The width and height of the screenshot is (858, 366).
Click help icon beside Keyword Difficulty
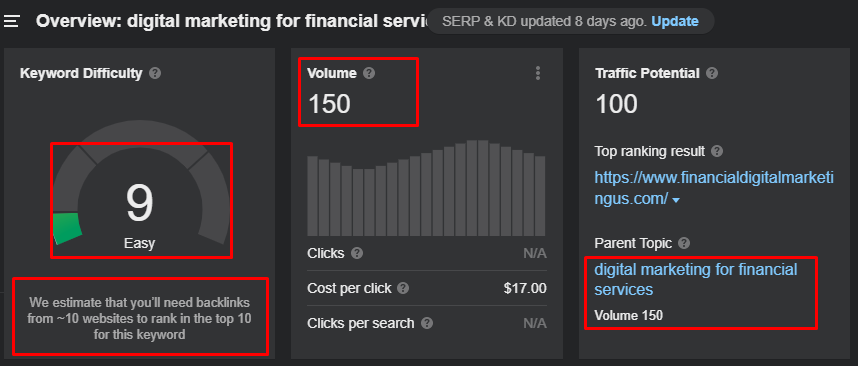tap(155, 73)
